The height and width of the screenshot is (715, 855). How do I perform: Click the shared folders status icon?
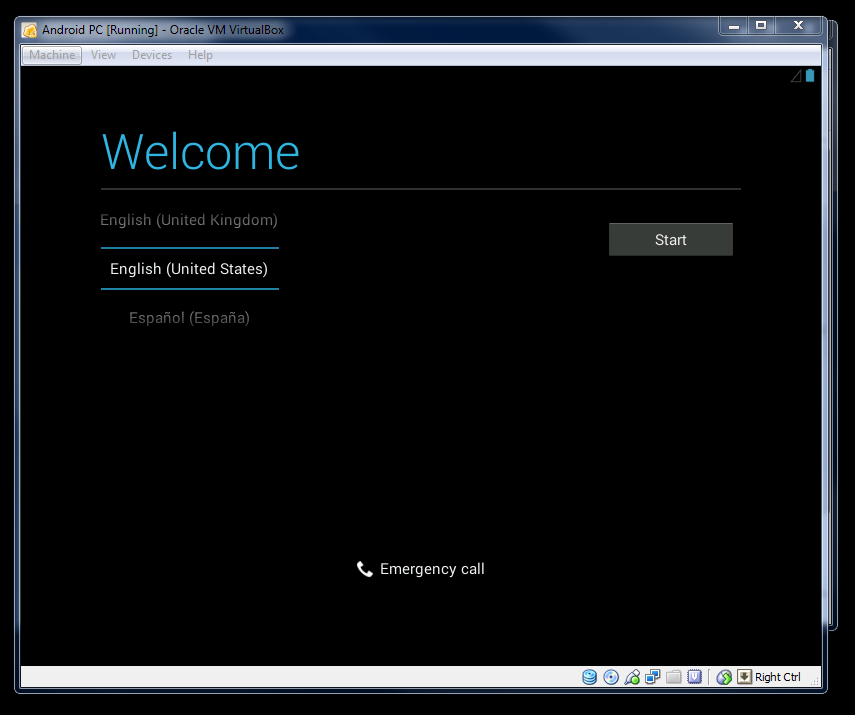pyautogui.click(x=673, y=677)
